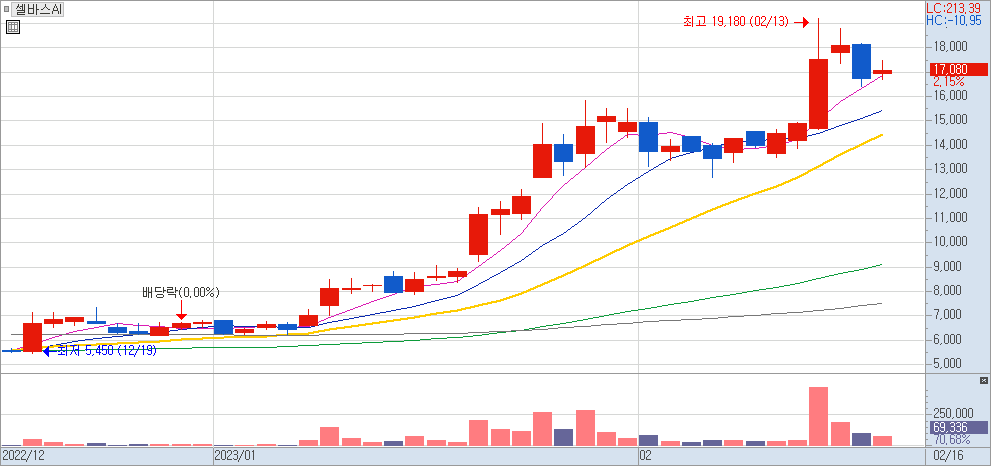Click the current price tag 17,080

point(958,70)
